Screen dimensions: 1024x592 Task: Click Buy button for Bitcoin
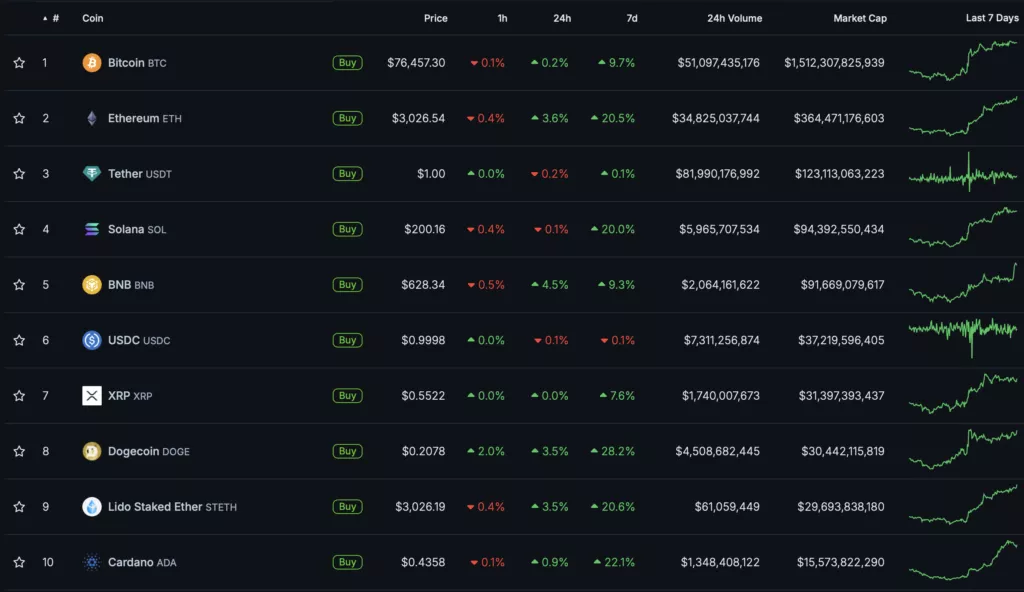tap(347, 63)
